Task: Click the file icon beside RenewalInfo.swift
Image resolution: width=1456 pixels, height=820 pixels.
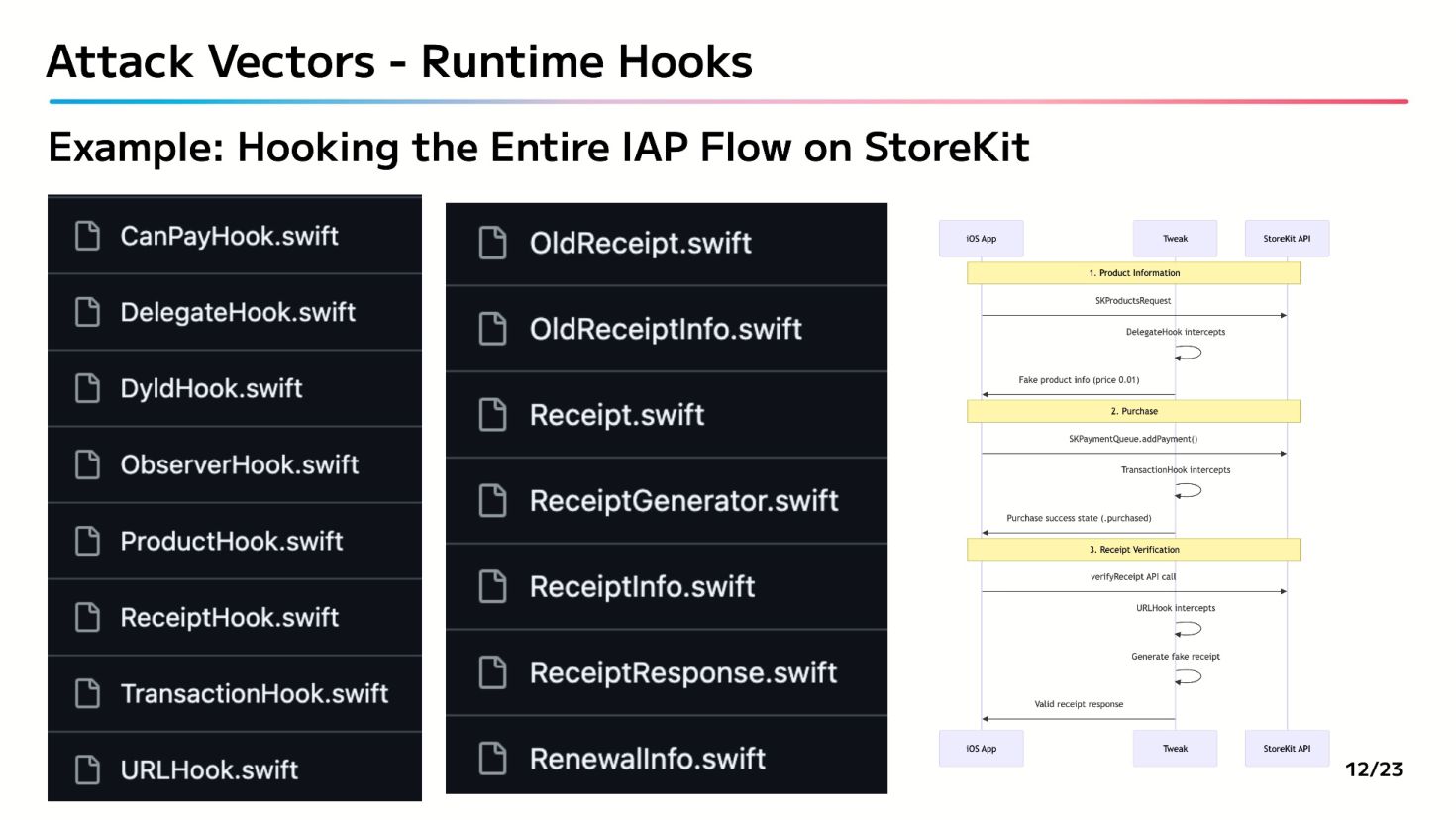Action: point(493,759)
